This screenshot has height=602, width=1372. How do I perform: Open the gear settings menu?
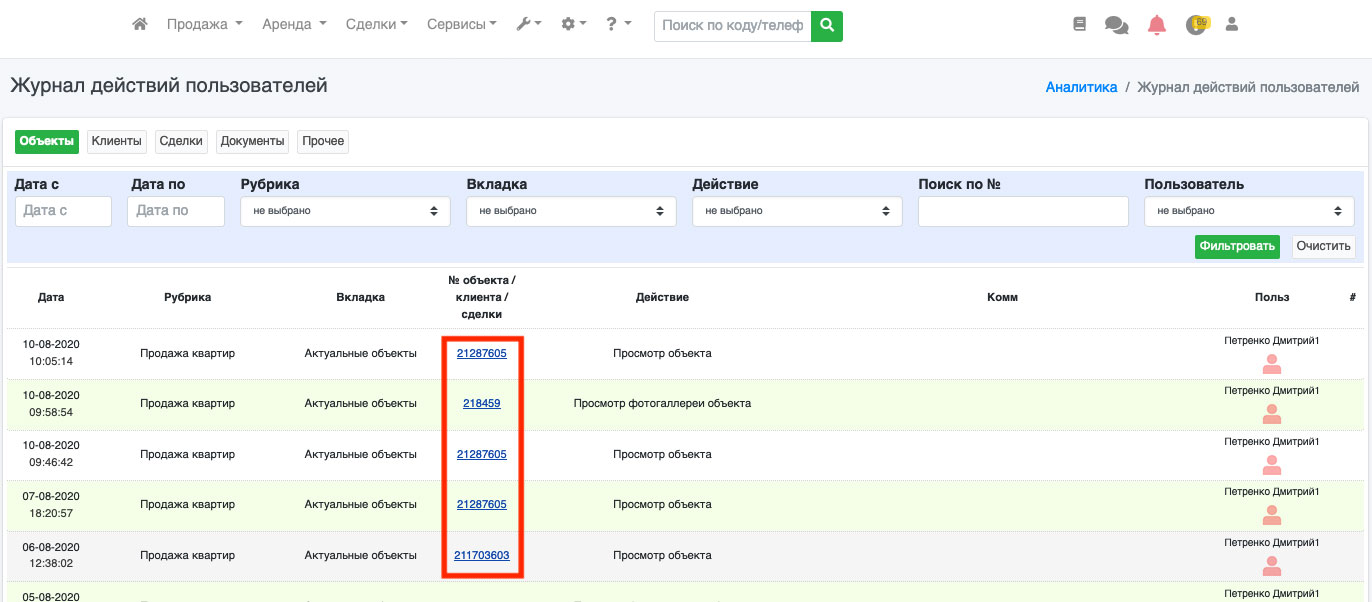point(573,25)
